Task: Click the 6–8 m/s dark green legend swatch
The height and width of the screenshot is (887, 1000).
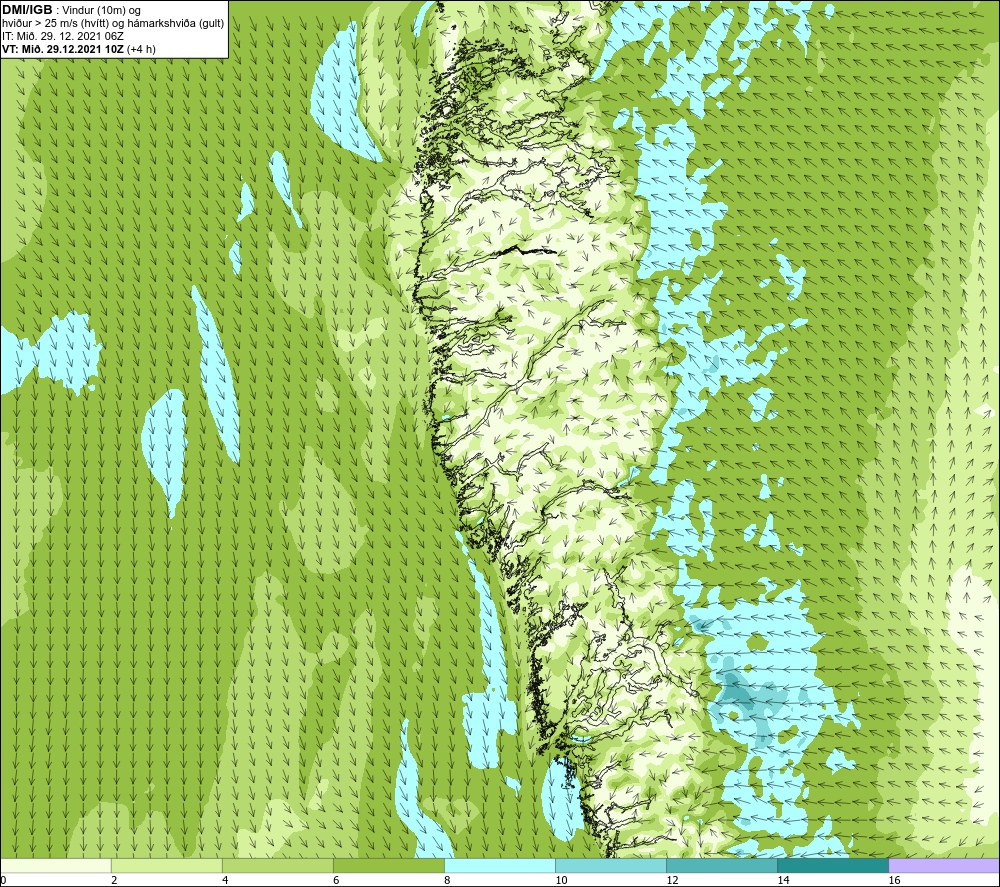Action: click(388, 865)
